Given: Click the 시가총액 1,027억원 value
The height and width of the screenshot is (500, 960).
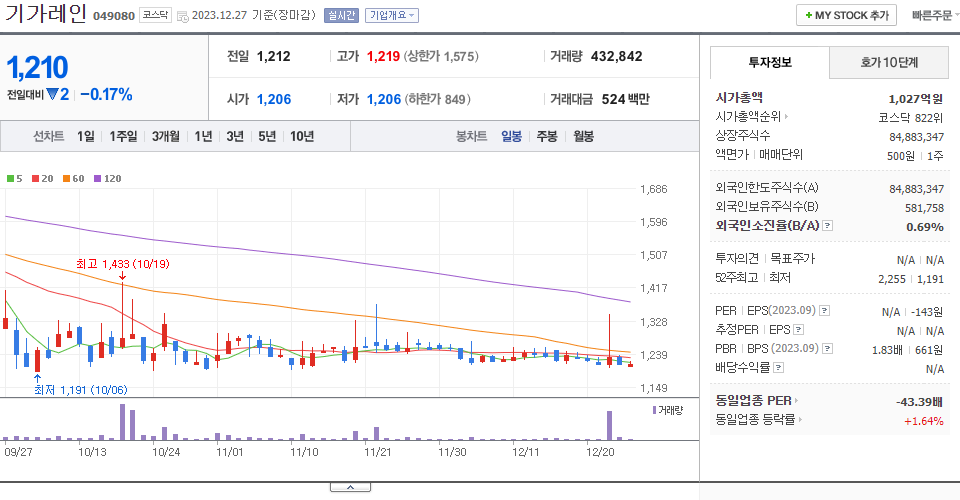Looking at the screenshot, I should pos(916,99).
